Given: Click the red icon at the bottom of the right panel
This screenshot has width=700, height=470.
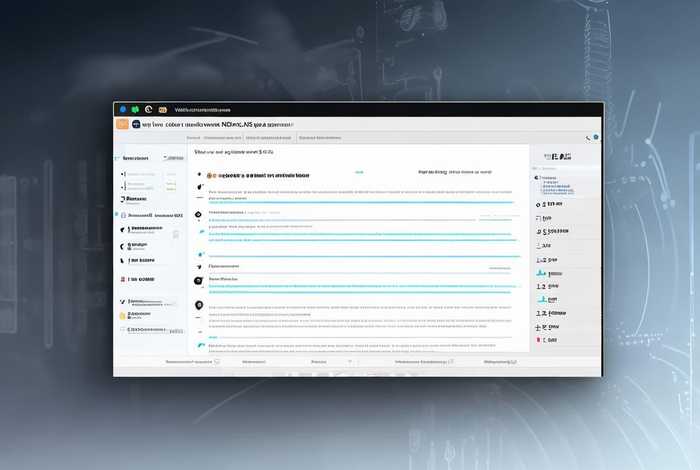Looking at the screenshot, I should point(540,340).
